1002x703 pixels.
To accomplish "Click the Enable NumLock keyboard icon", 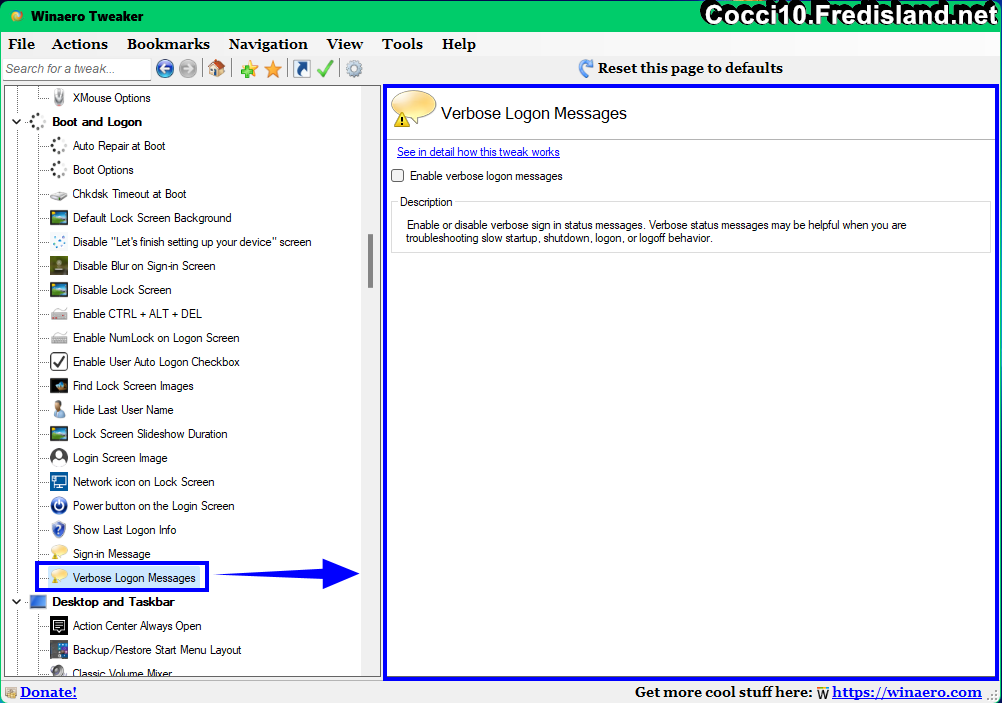I will [x=59, y=338].
